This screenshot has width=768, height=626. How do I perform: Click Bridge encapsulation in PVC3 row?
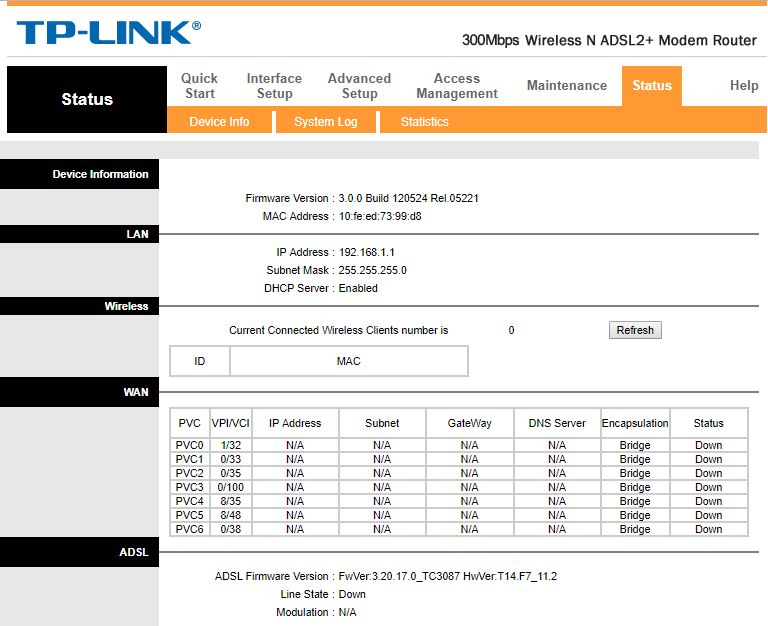coord(635,487)
